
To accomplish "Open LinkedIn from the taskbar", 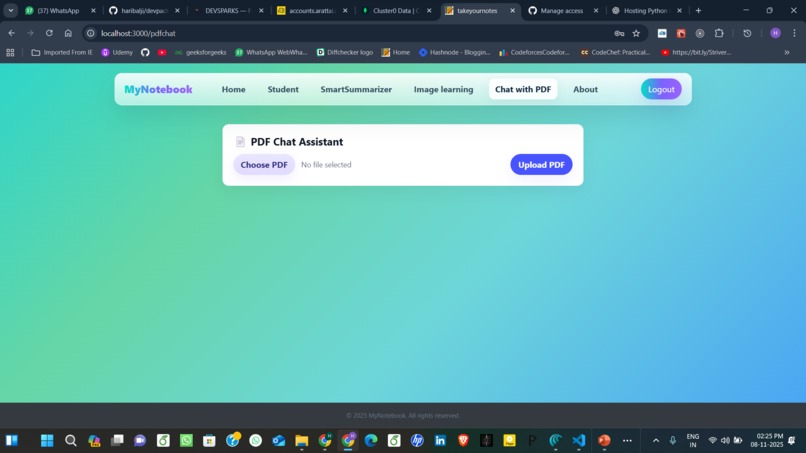I will click(441, 441).
